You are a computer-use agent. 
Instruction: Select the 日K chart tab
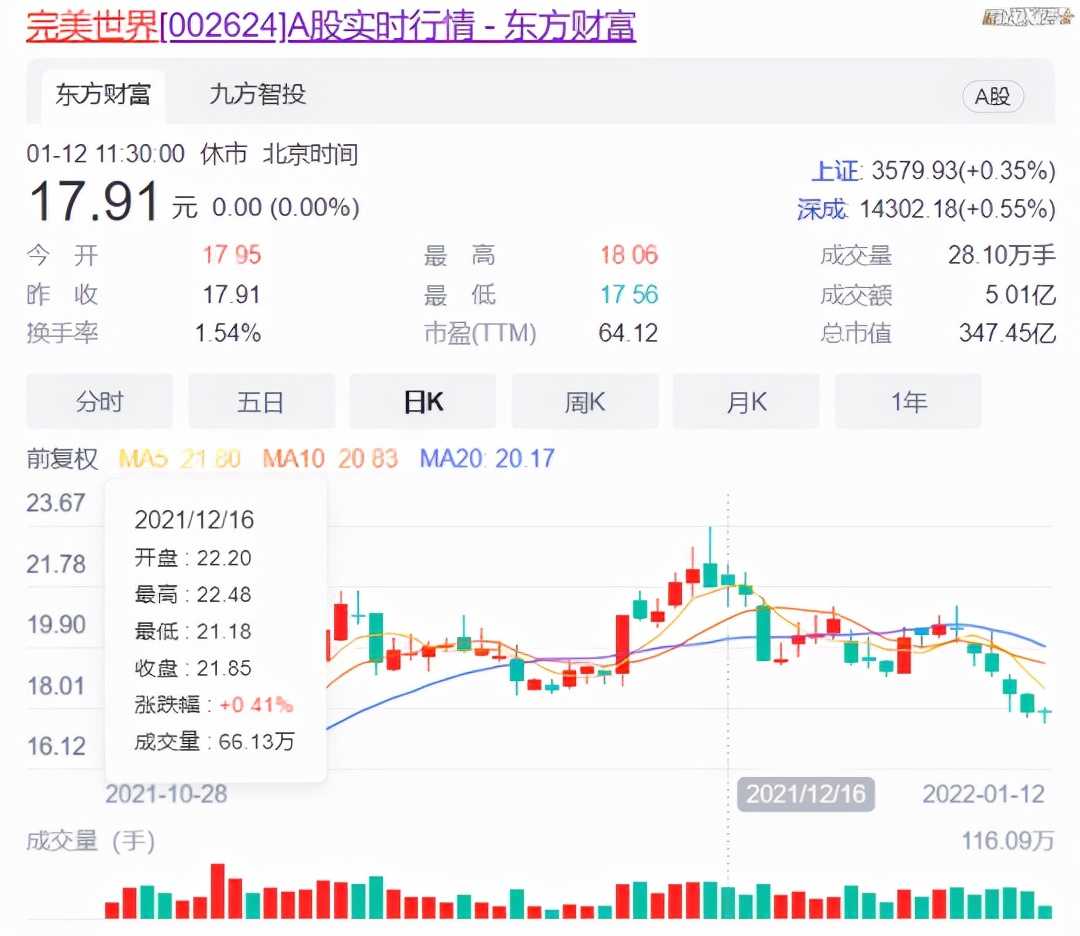pyautogui.click(x=423, y=402)
